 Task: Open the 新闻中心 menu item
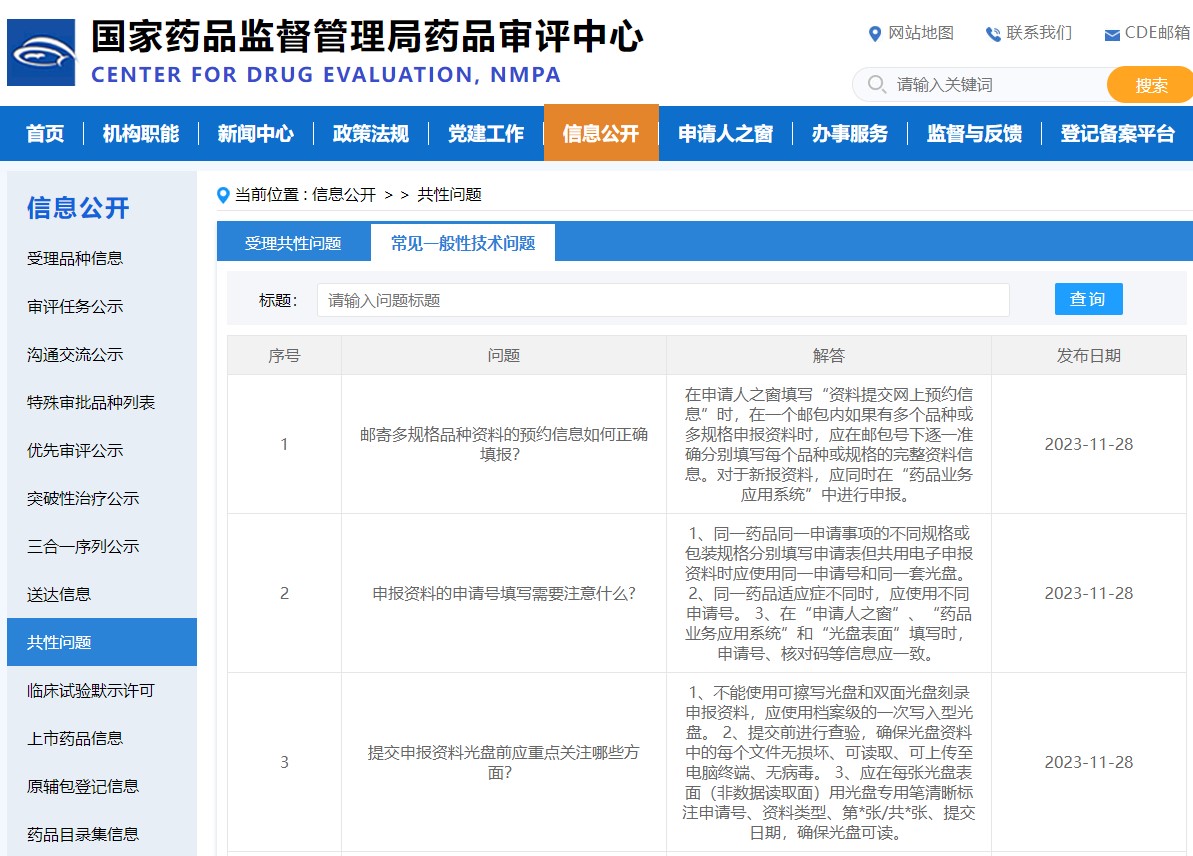pos(255,133)
